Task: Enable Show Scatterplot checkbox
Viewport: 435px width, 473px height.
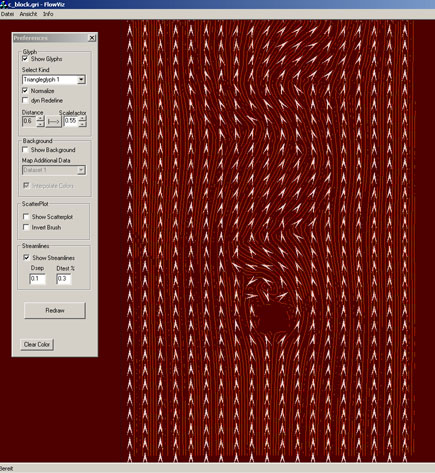Action: pos(26,217)
